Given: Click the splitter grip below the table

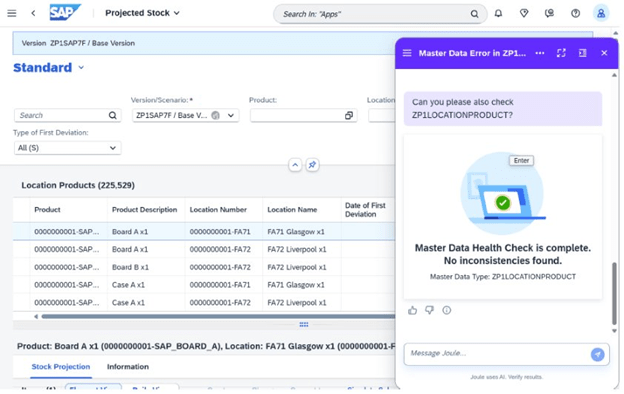Looking at the screenshot, I should pyautogui.click(x=304, y=325).
